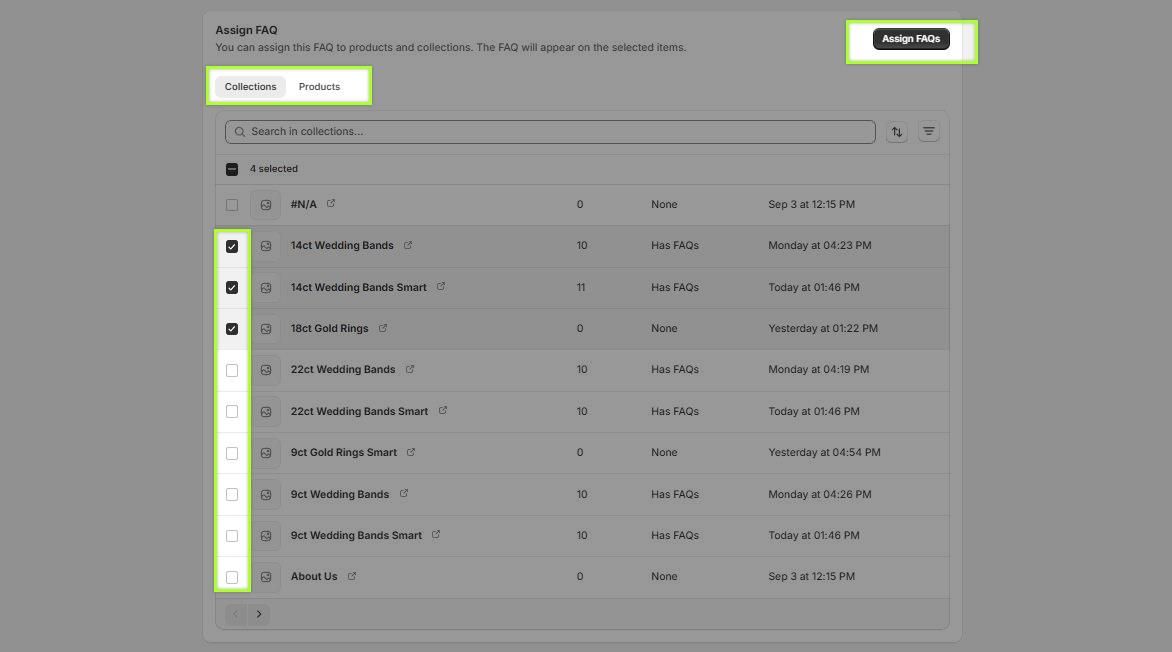
Task: Click external link icon for 9ct Gold Rings Smart
Action: (411, 452)
